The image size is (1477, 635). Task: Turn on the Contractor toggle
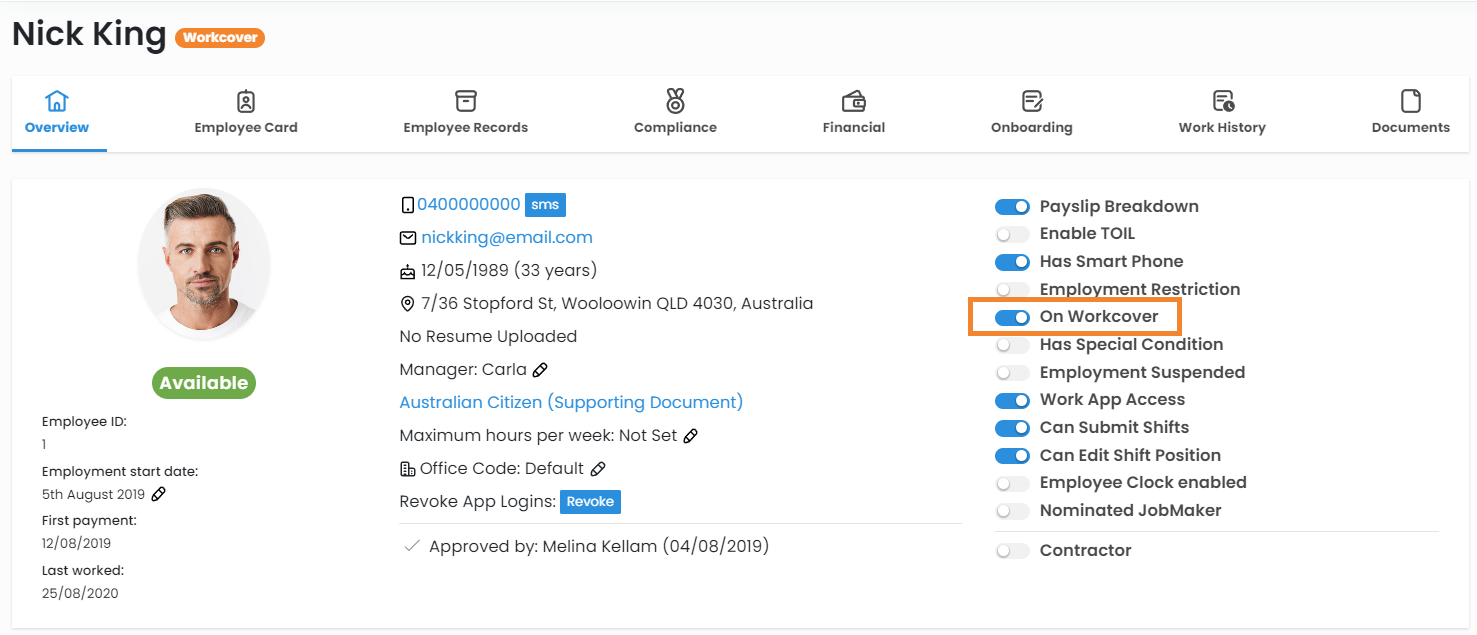click(x=1012, y=551)
